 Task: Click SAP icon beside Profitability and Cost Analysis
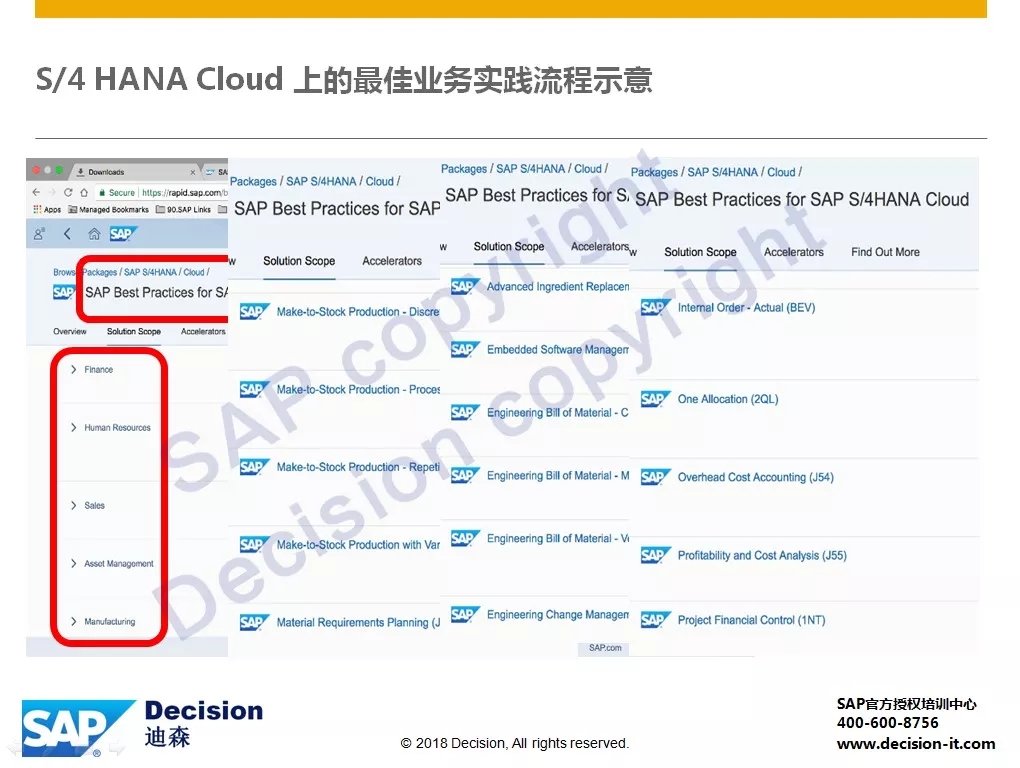click(656, 555)
